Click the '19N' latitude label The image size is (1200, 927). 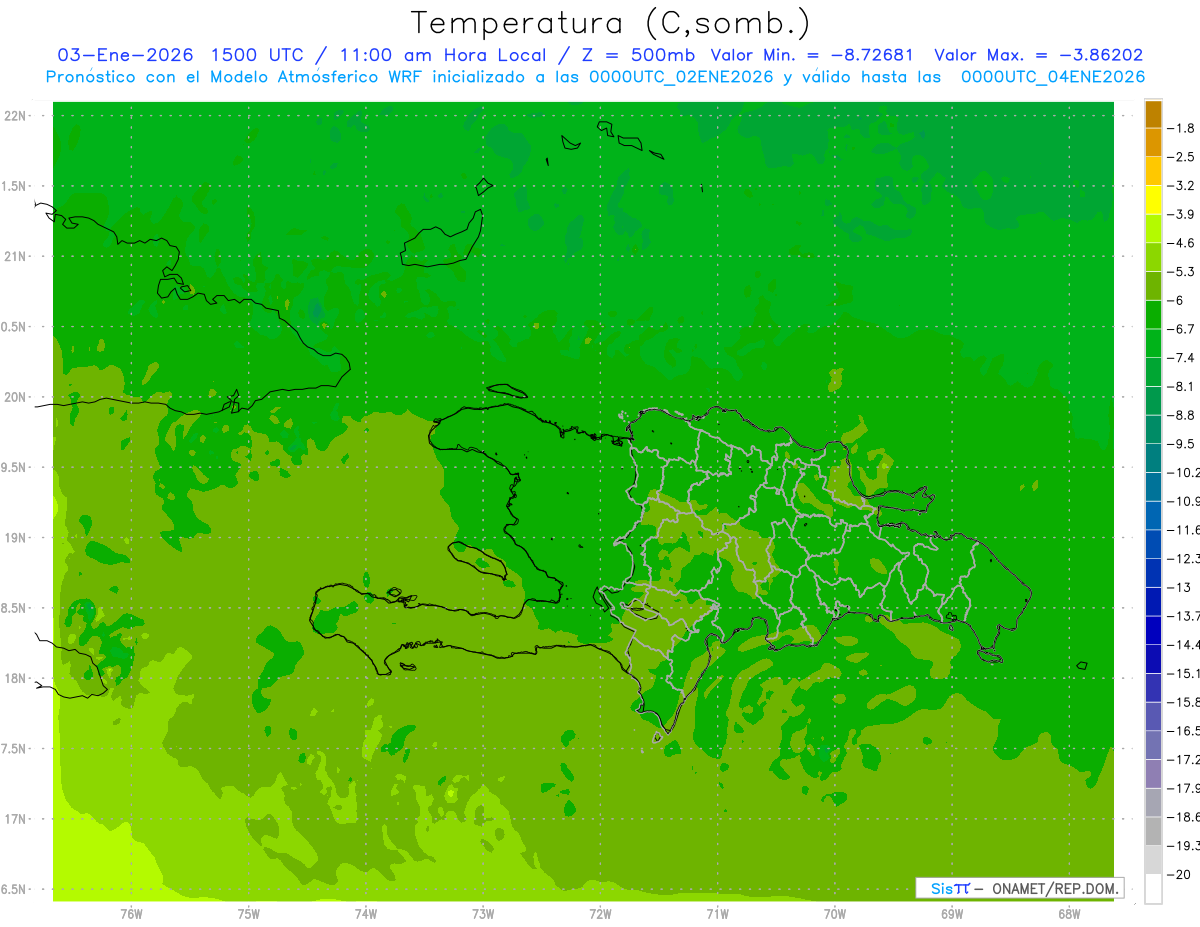[15, 538]
